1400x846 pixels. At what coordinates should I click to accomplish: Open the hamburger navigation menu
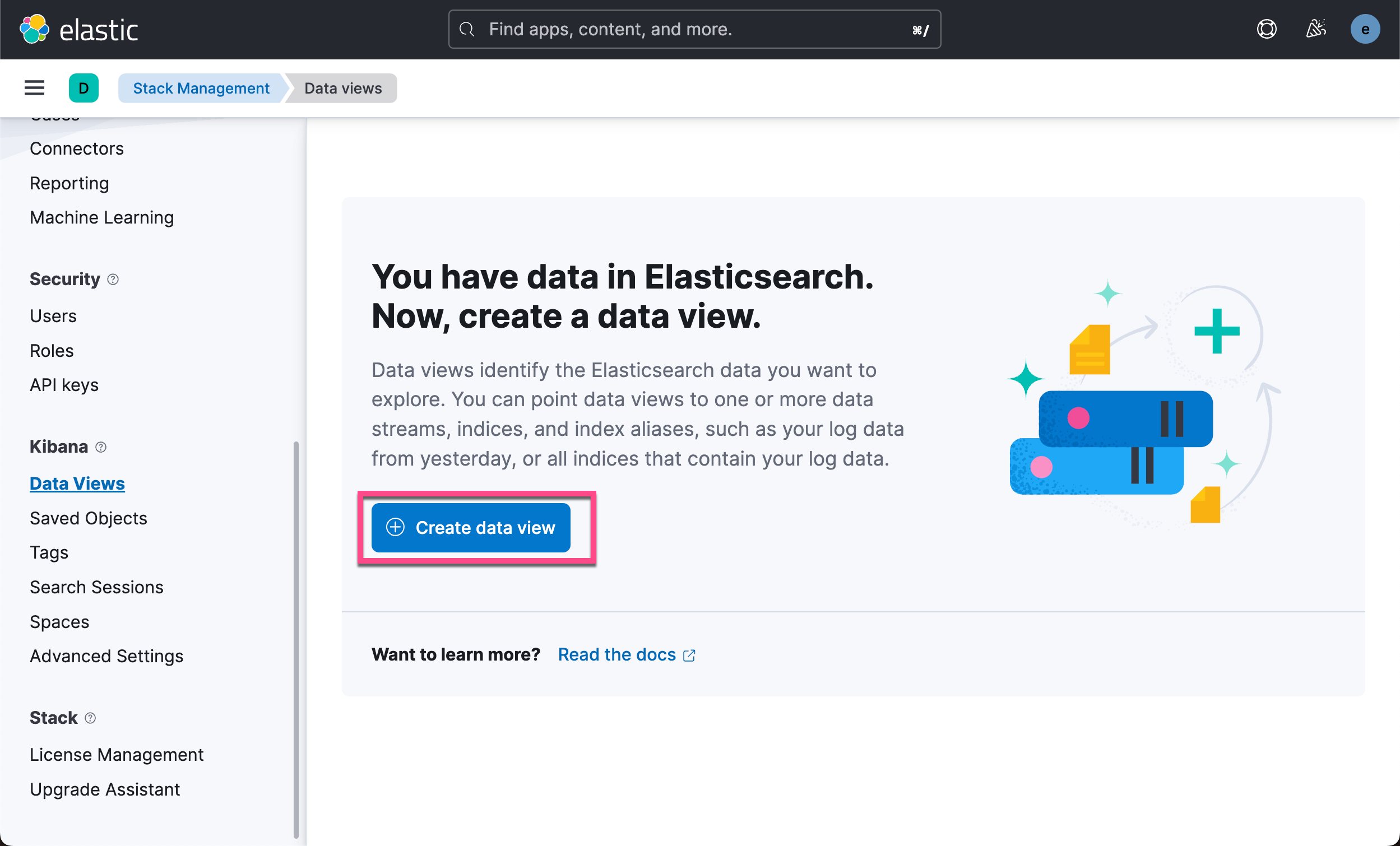pos(34,88)
